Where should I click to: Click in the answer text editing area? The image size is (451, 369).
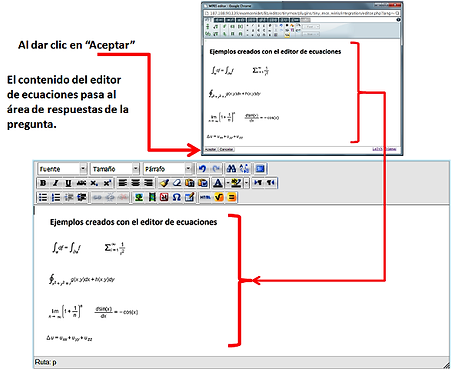click(241, 281)
